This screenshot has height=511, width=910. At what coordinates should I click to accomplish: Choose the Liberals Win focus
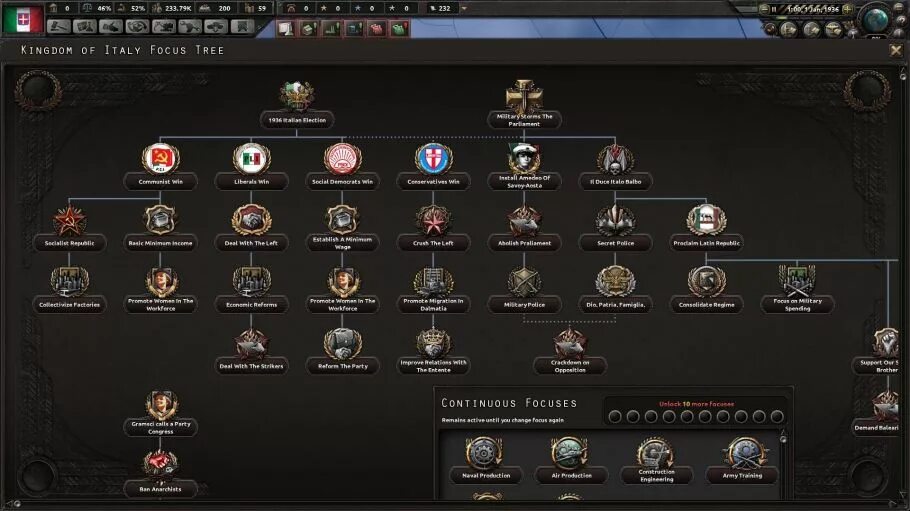click(251, 166)
